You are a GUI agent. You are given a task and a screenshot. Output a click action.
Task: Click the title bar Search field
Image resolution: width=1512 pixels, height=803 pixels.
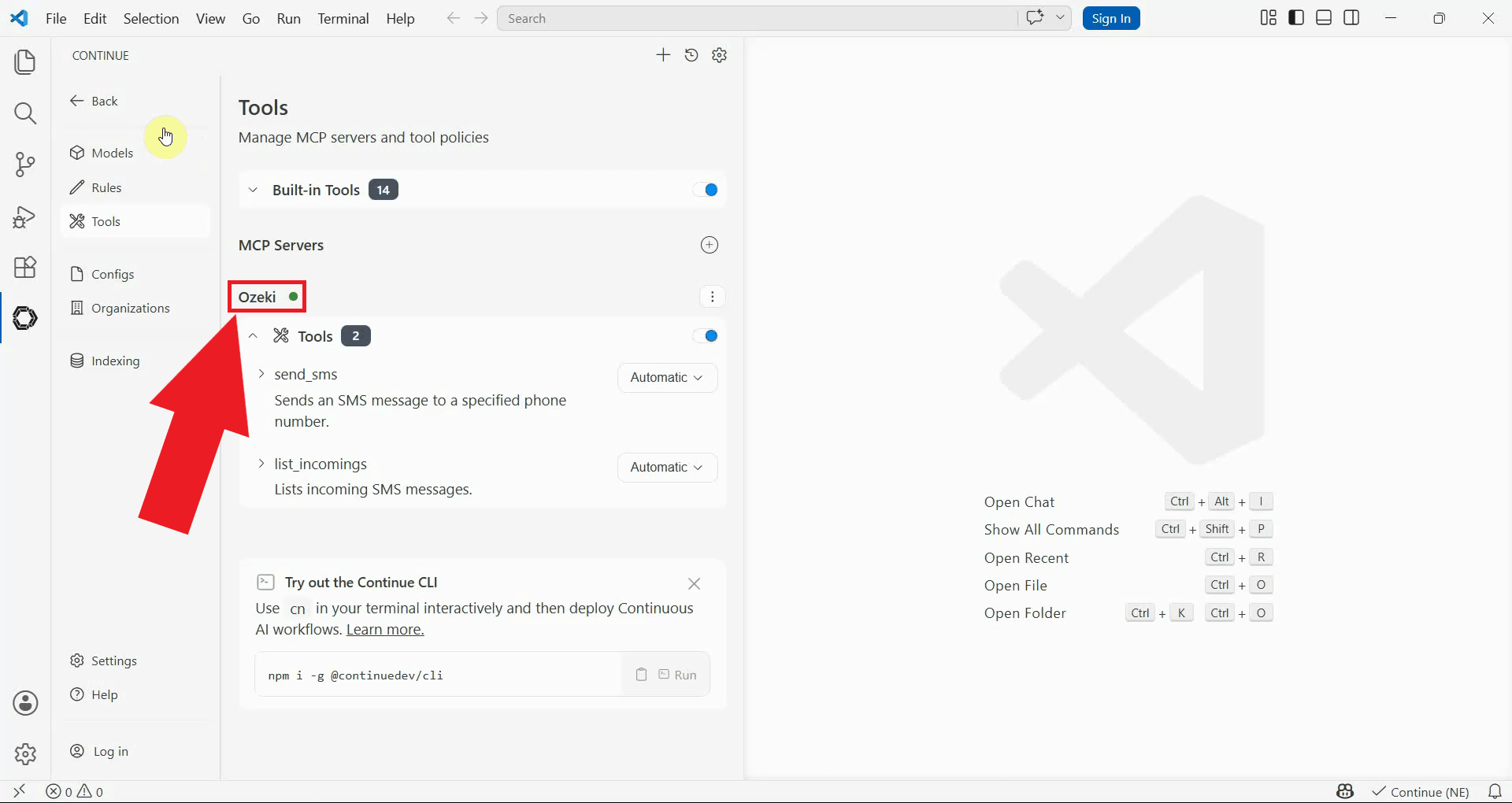757,18
